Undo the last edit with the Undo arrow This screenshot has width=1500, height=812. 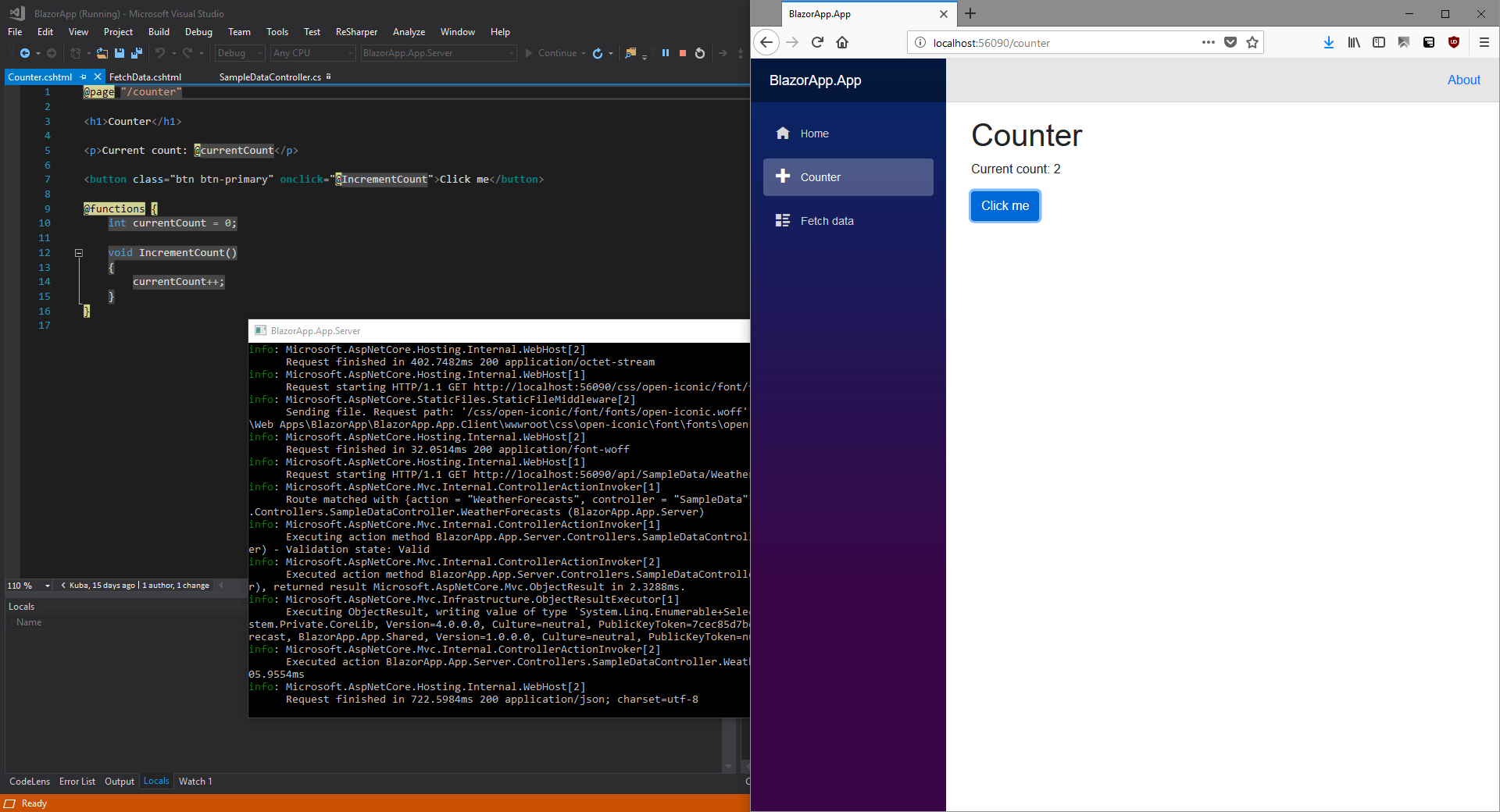(x=160, y=53)
